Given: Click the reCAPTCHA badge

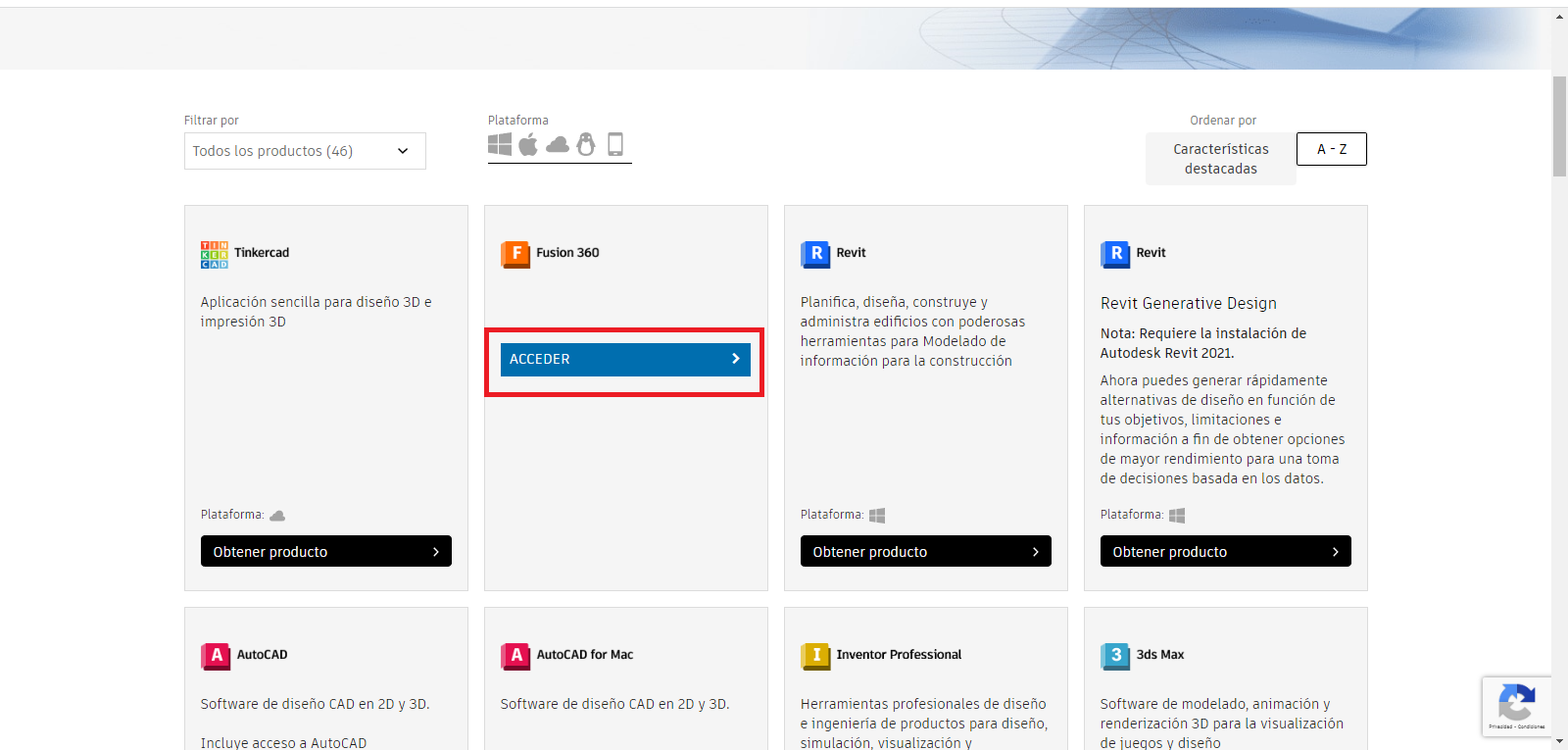Looking at the screenshot, I should coord(1516,706).
